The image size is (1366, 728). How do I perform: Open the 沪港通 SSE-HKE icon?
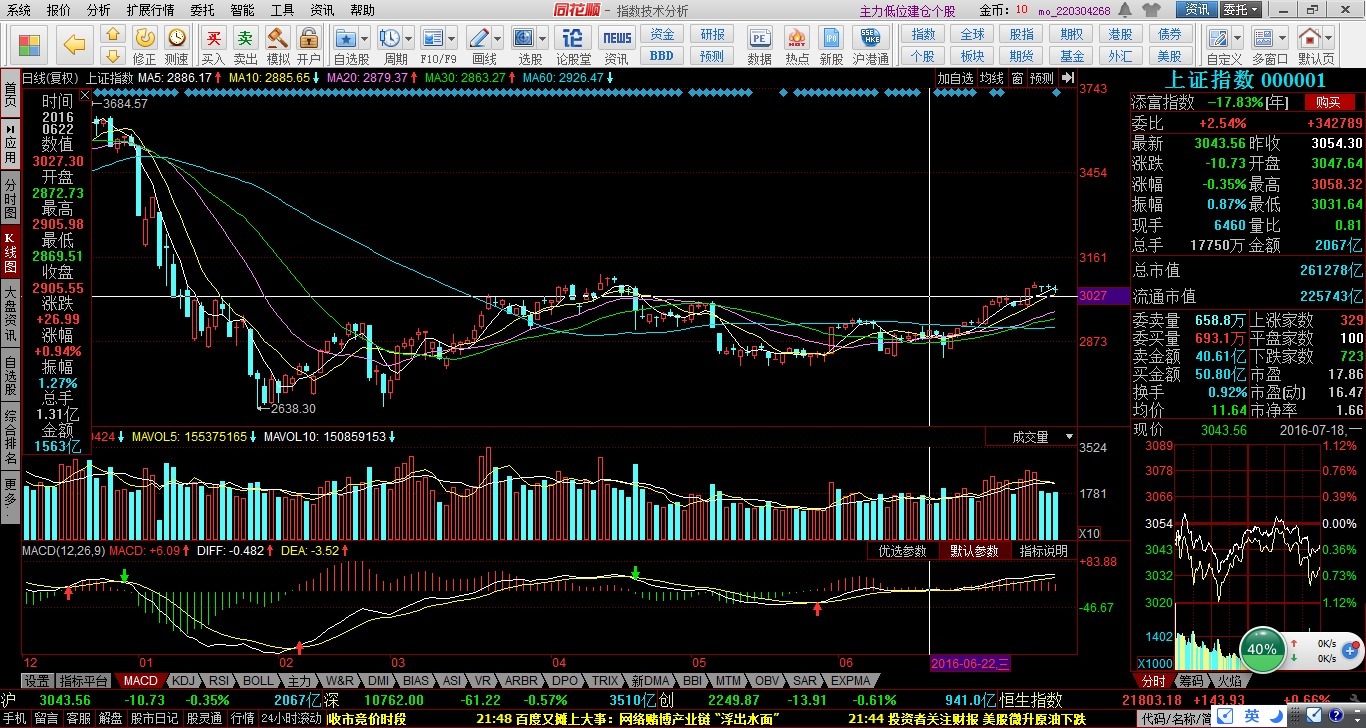pyautogui.click(x=869, y=44)
